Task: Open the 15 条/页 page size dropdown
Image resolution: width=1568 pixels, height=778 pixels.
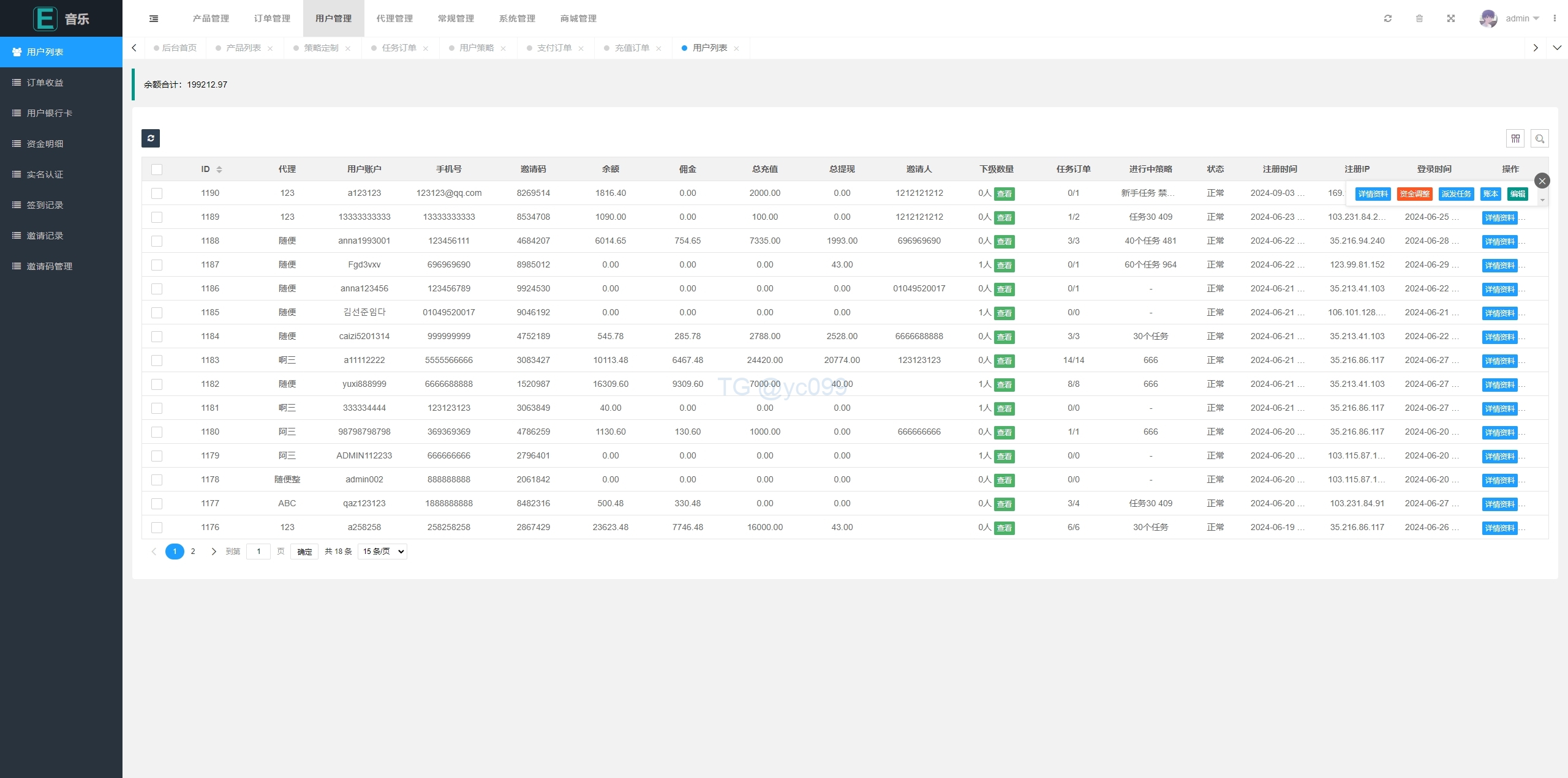Action: point(383,552)
